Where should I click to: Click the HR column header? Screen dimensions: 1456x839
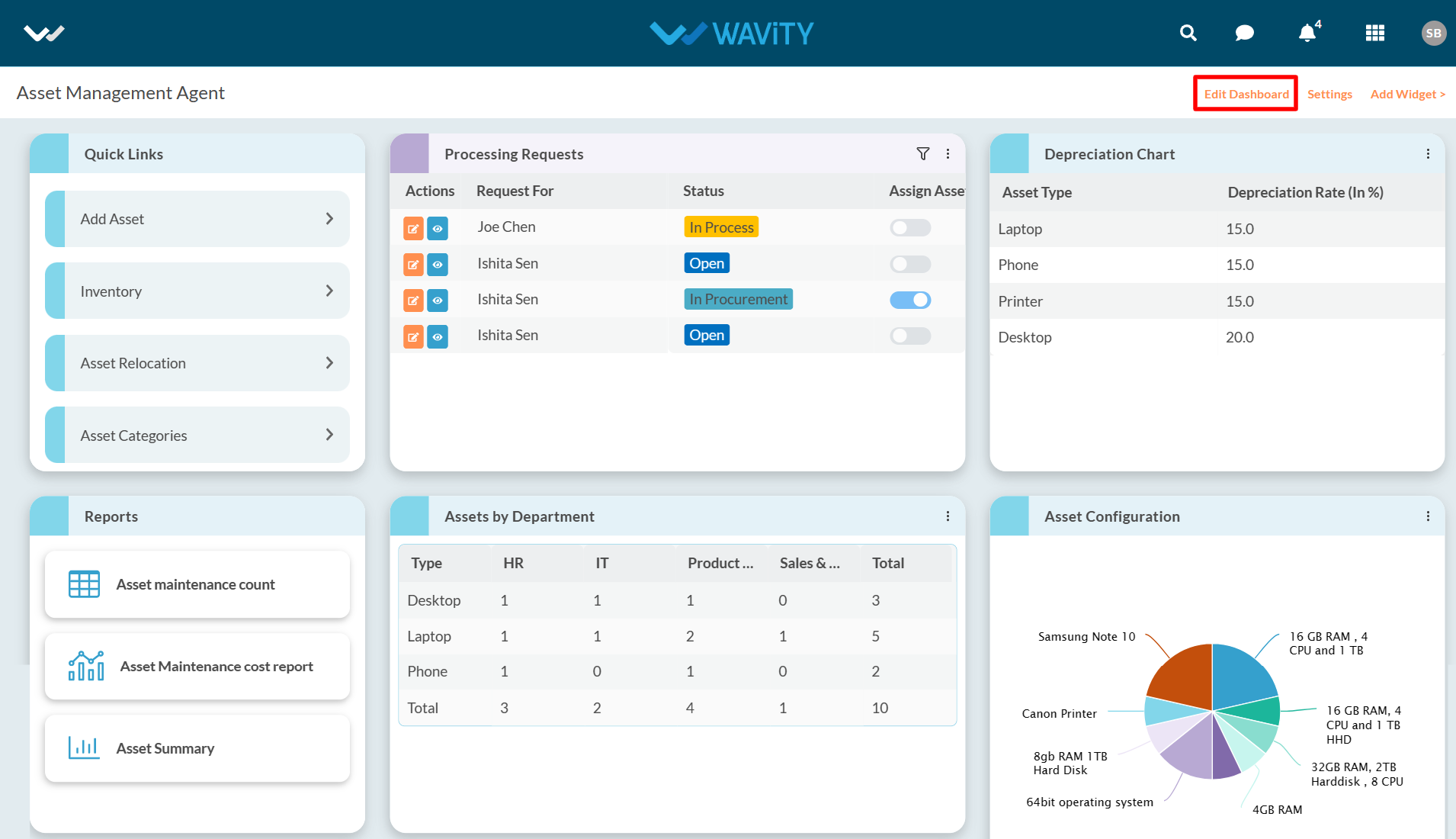[513, 563]
